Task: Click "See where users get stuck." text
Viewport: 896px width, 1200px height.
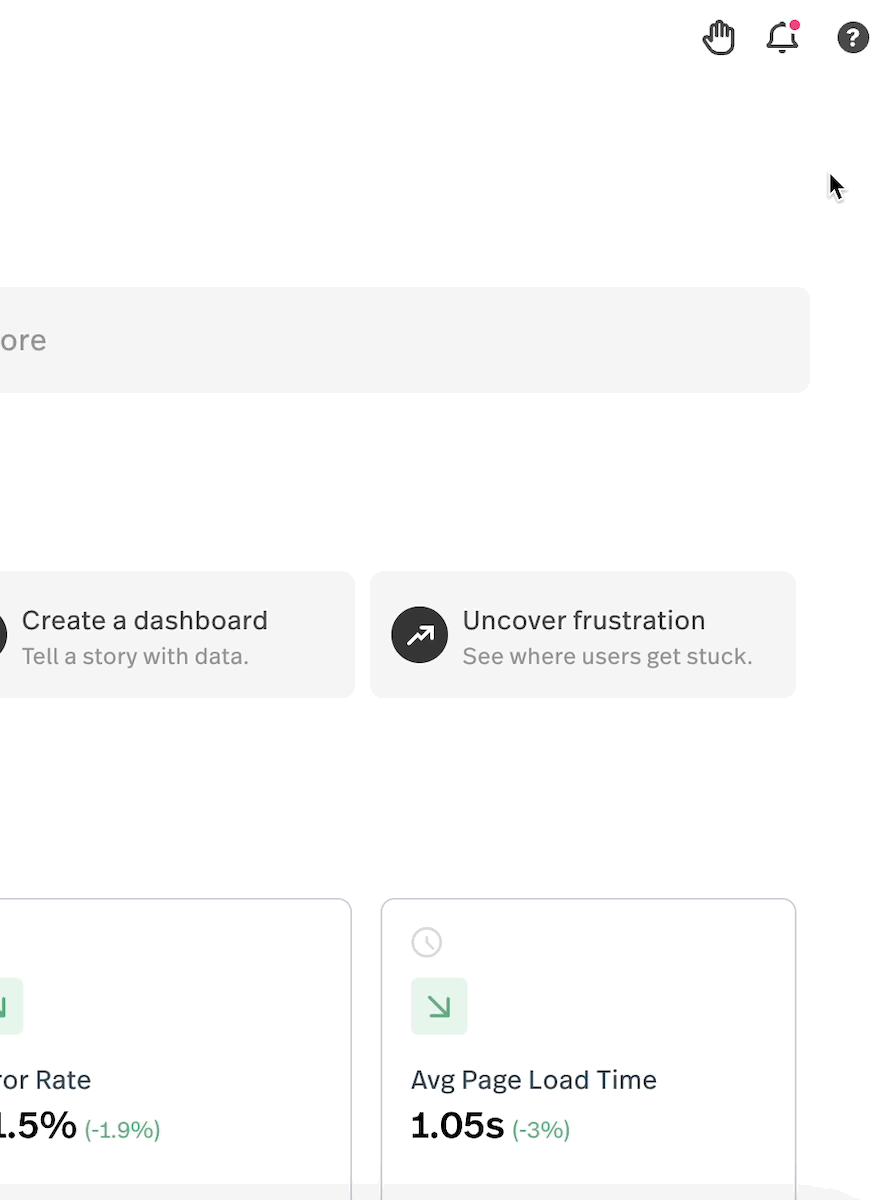Action: coord(607,656)
